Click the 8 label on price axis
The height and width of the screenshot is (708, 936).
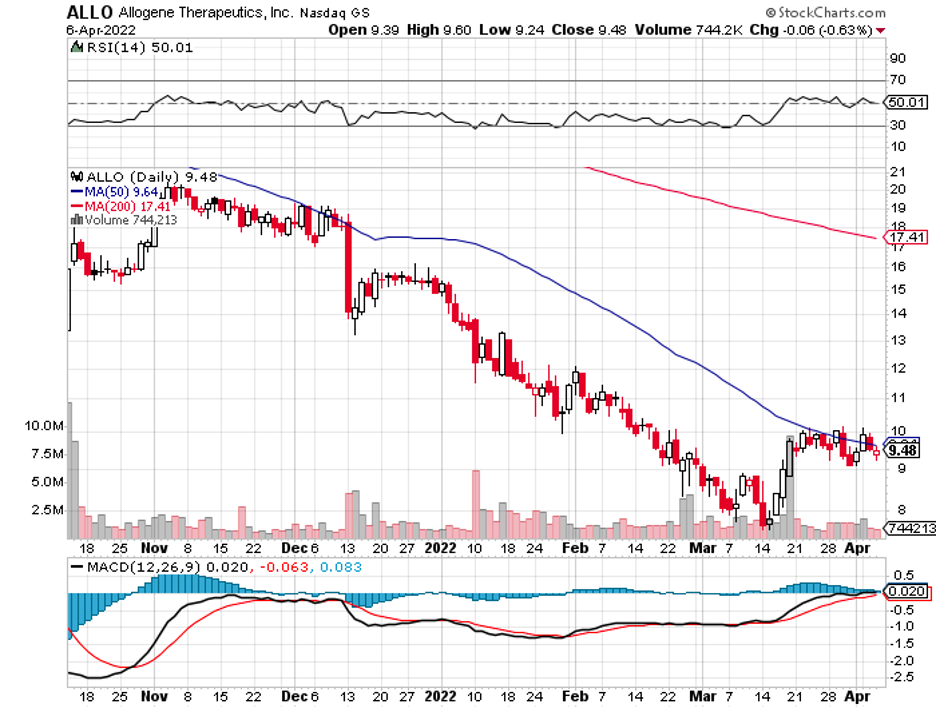[901, 509]
